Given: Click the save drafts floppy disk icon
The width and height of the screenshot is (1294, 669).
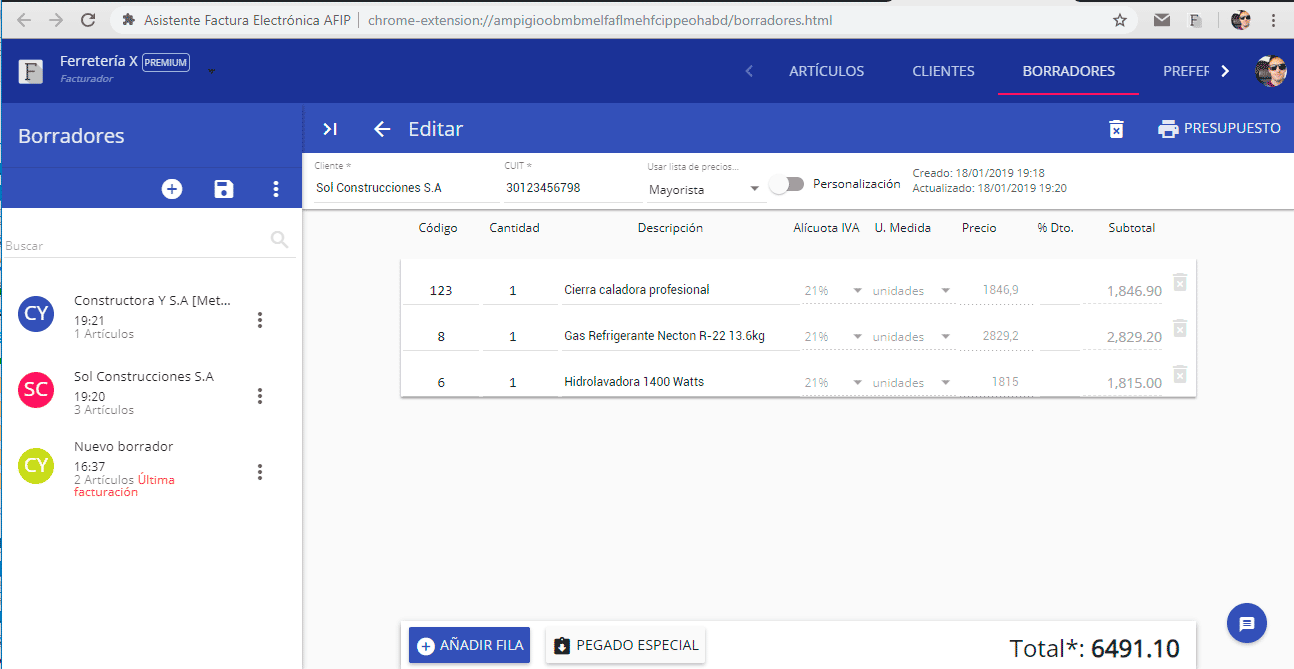Looking at the screenshot, I should (x=224, y=189).
